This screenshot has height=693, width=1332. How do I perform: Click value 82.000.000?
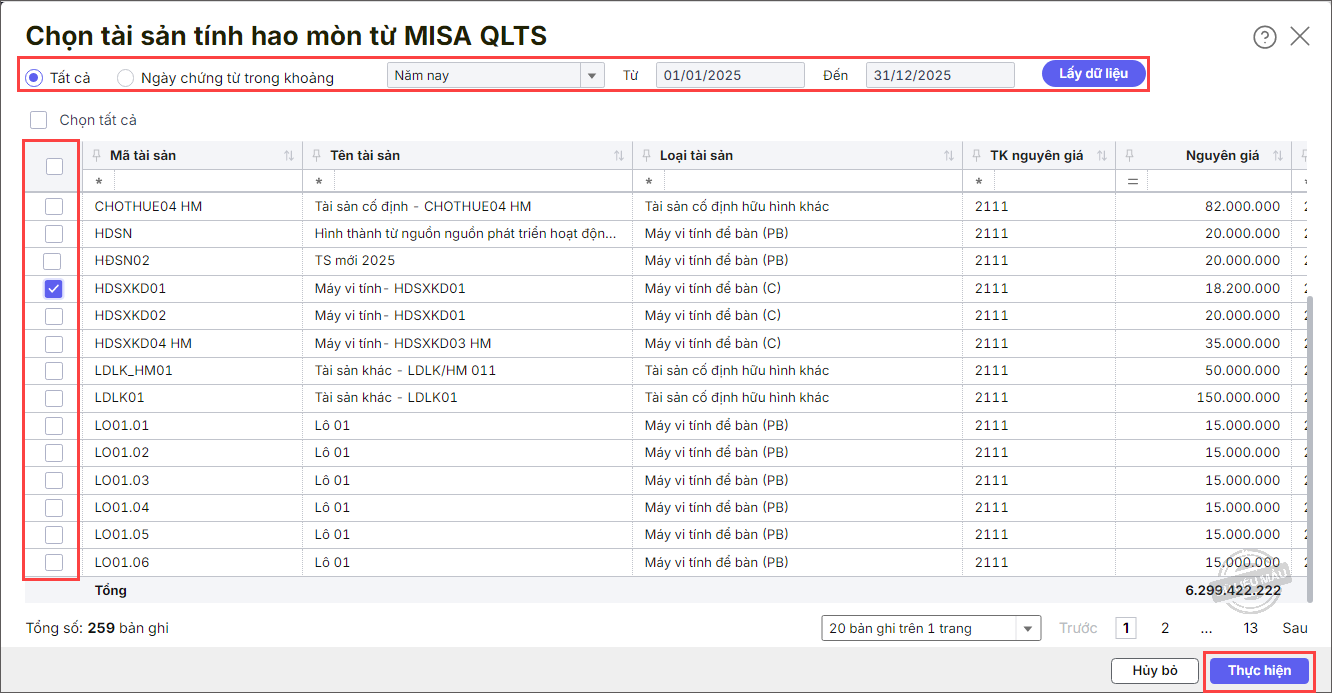1242,206
